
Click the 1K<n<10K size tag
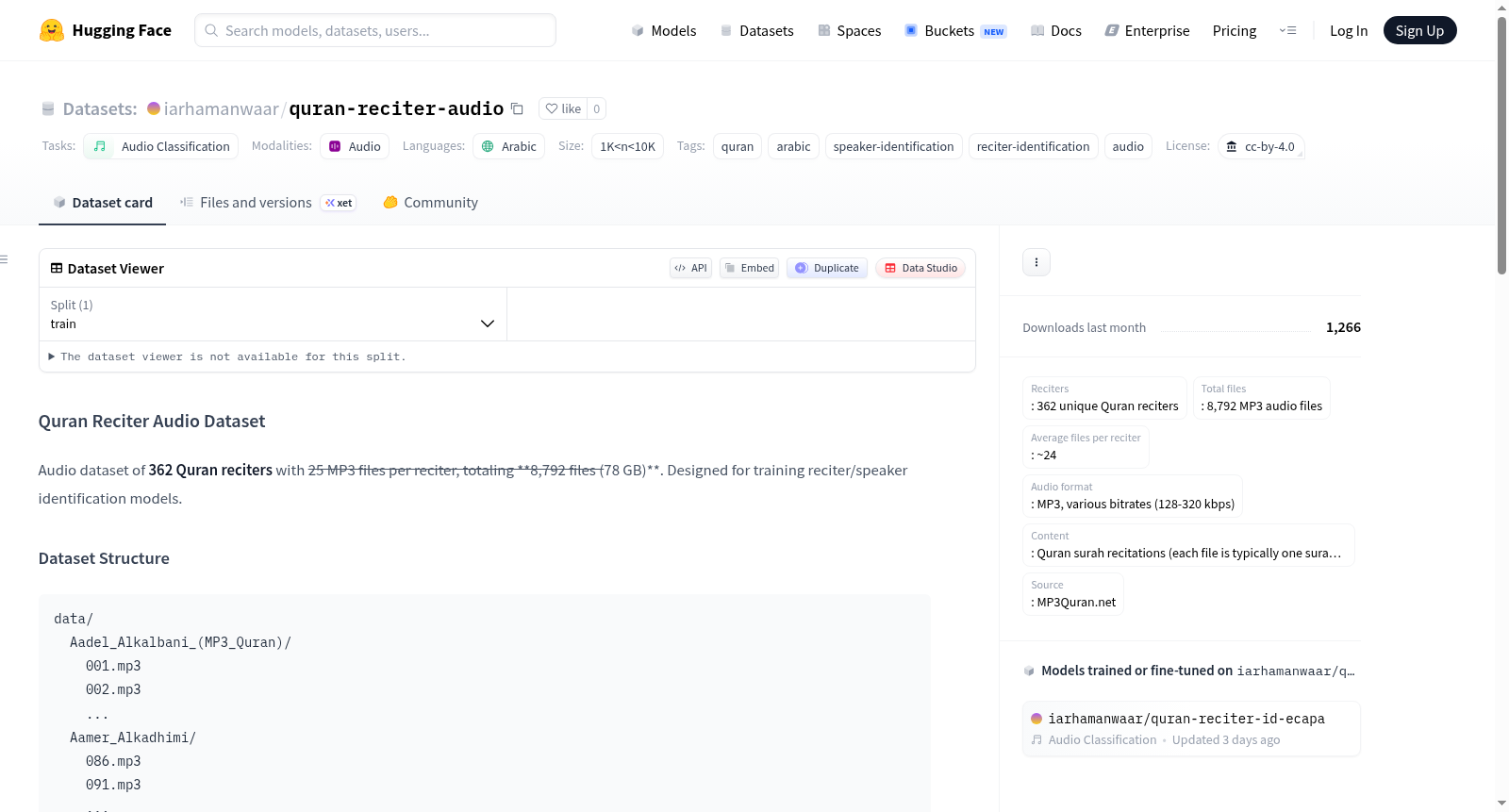tap(627, 146)
